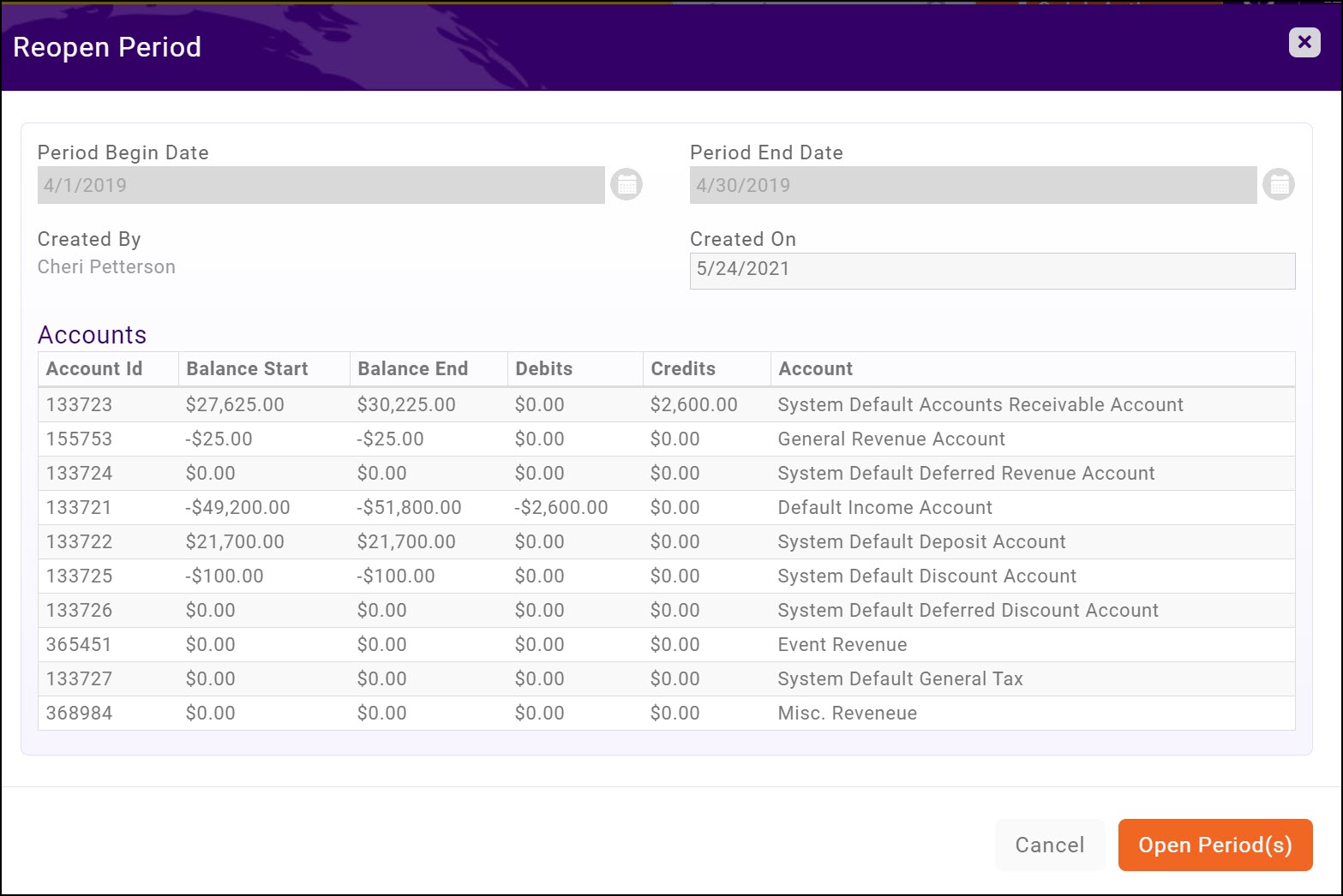Click the Created On date field
The image size is (1343, 896).
point(992,270)
